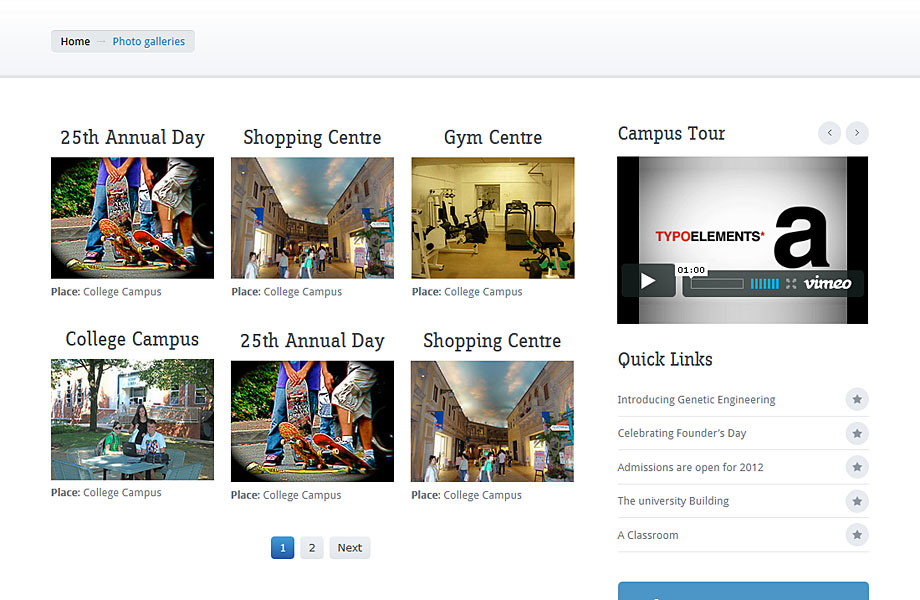Click the Gym Centre gallery title

(x=493, y=138)
